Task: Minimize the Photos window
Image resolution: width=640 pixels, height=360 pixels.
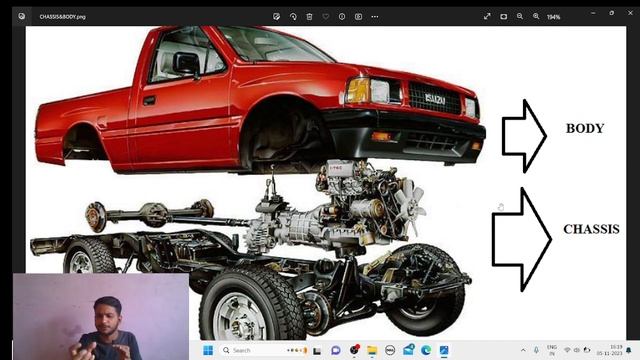Action: tap(593, 13)
